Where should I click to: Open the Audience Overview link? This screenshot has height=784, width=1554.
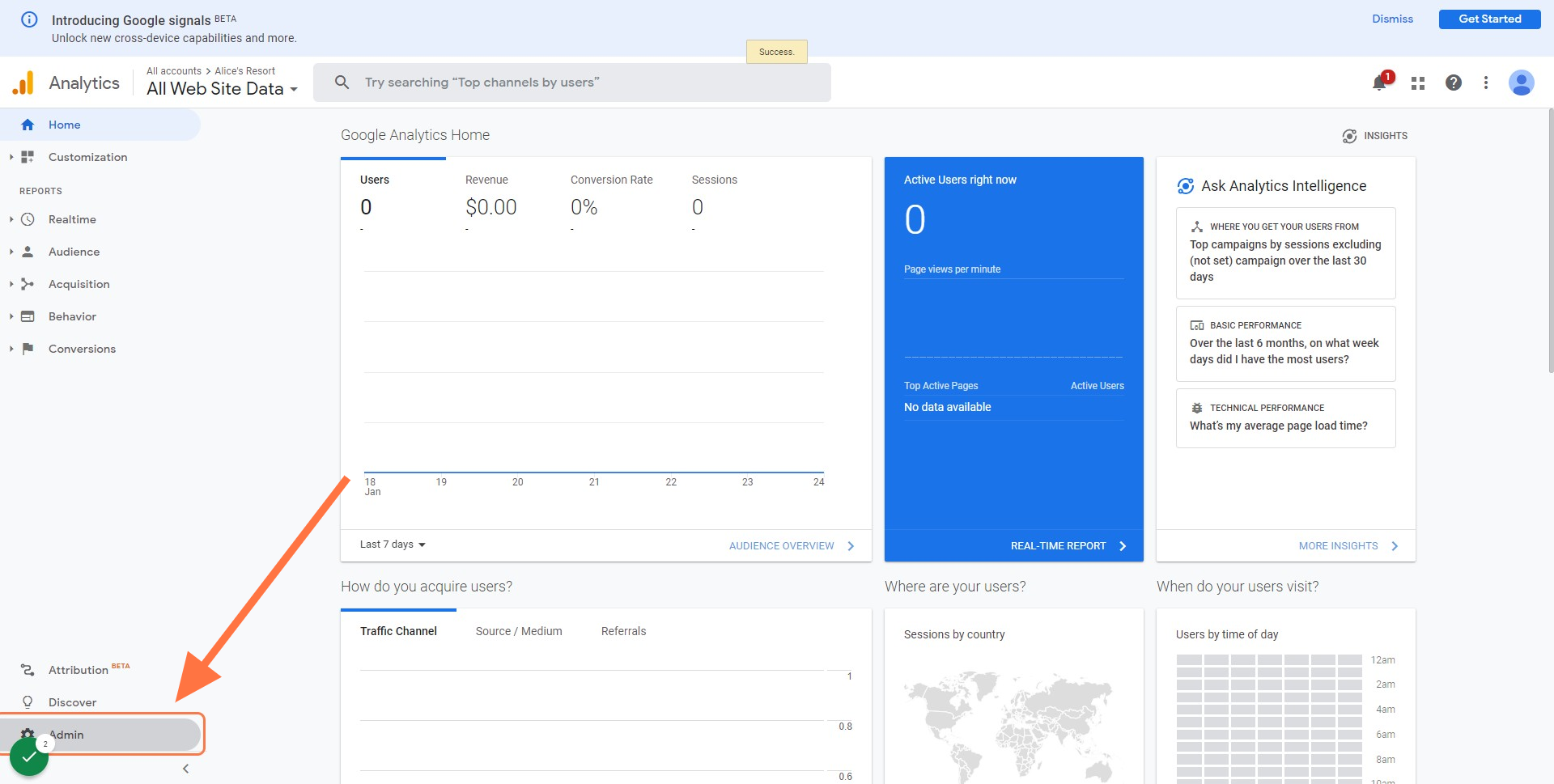pos(792,546)
